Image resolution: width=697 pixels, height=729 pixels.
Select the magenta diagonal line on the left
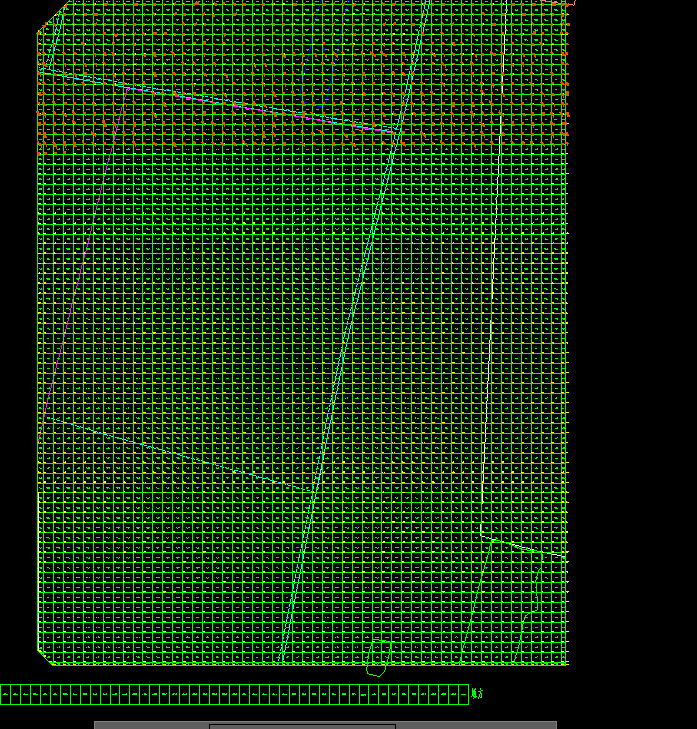(x=83, y=263)
